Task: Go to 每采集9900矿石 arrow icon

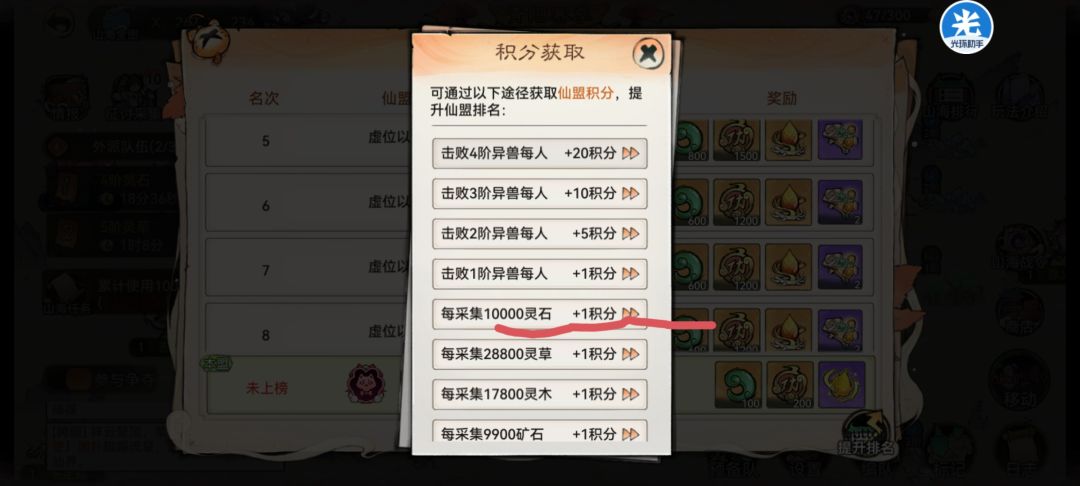Action: click(x=630, y=434)
